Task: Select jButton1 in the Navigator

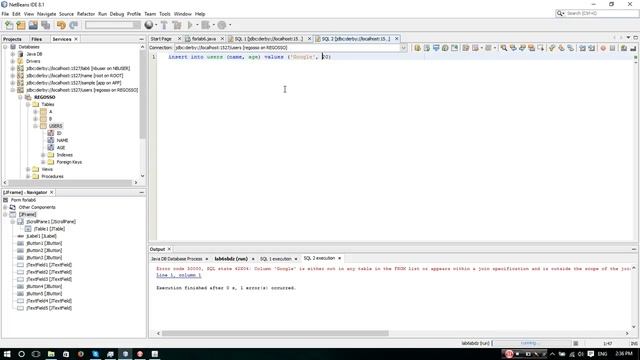Action: coord(44,243)
